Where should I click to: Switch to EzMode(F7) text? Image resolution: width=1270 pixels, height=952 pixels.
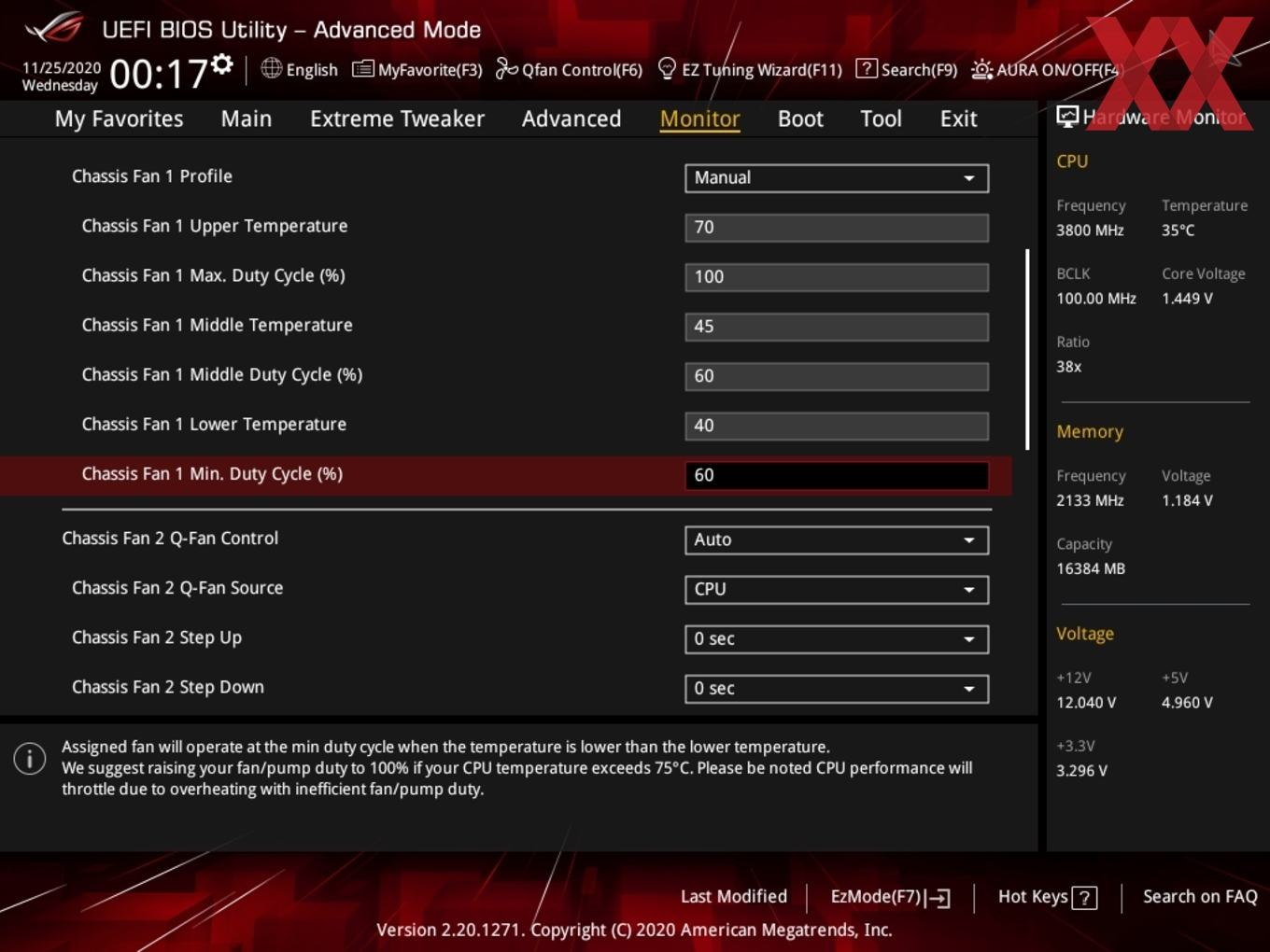coord(876,897)
